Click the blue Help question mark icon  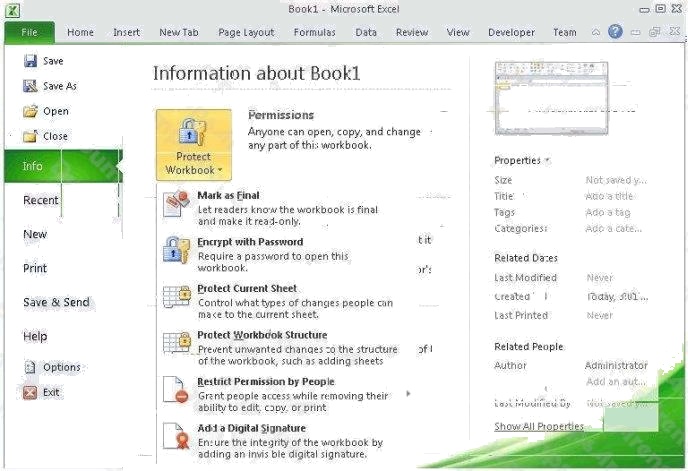pyautogui.click(x=615, y=32)
